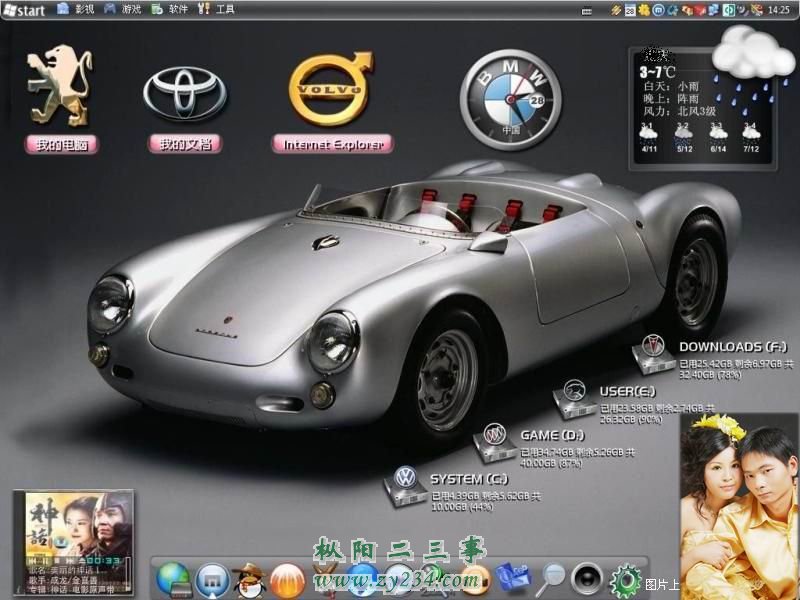Adjust the music player vertical volume slider

[x=128, y=572]
